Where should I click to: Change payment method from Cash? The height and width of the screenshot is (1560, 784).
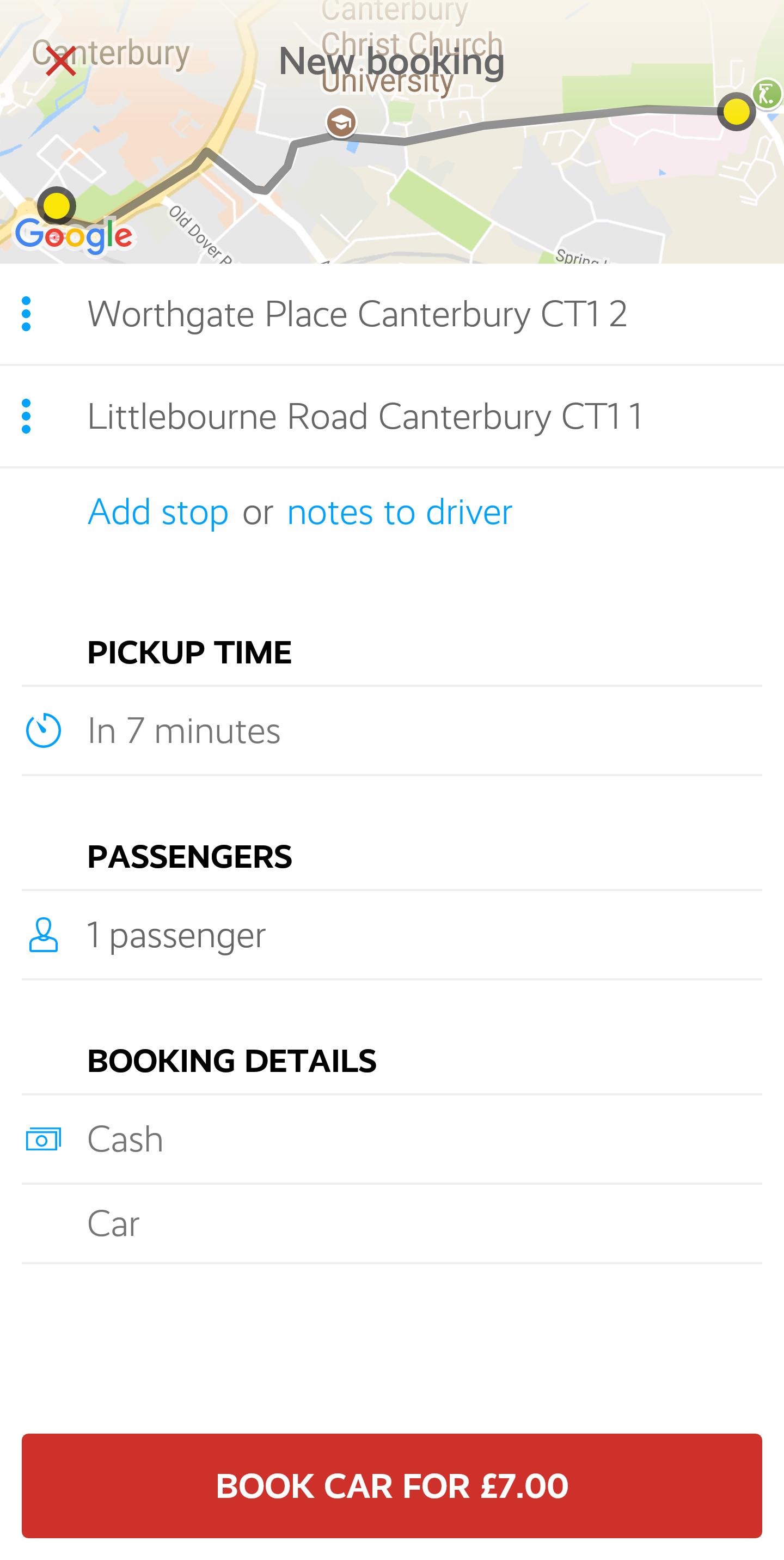(393, 1139)
